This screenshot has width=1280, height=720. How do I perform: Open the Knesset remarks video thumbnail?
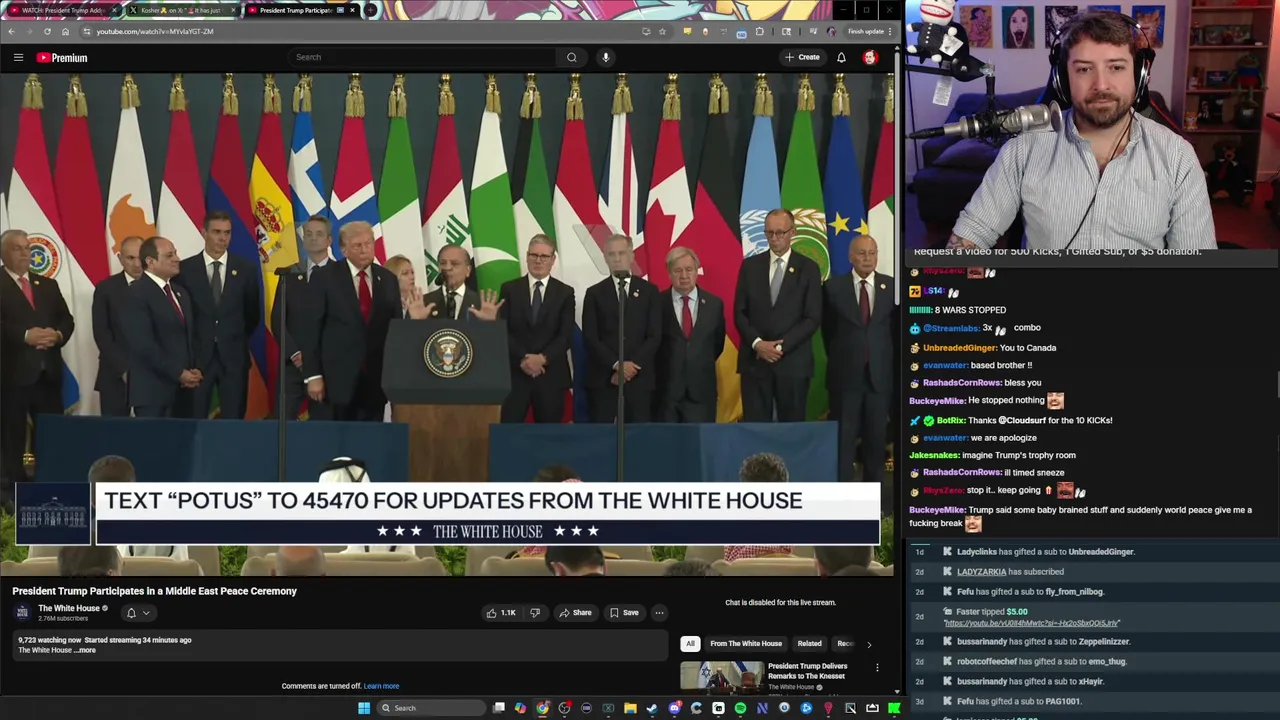(x=721, y=678)
